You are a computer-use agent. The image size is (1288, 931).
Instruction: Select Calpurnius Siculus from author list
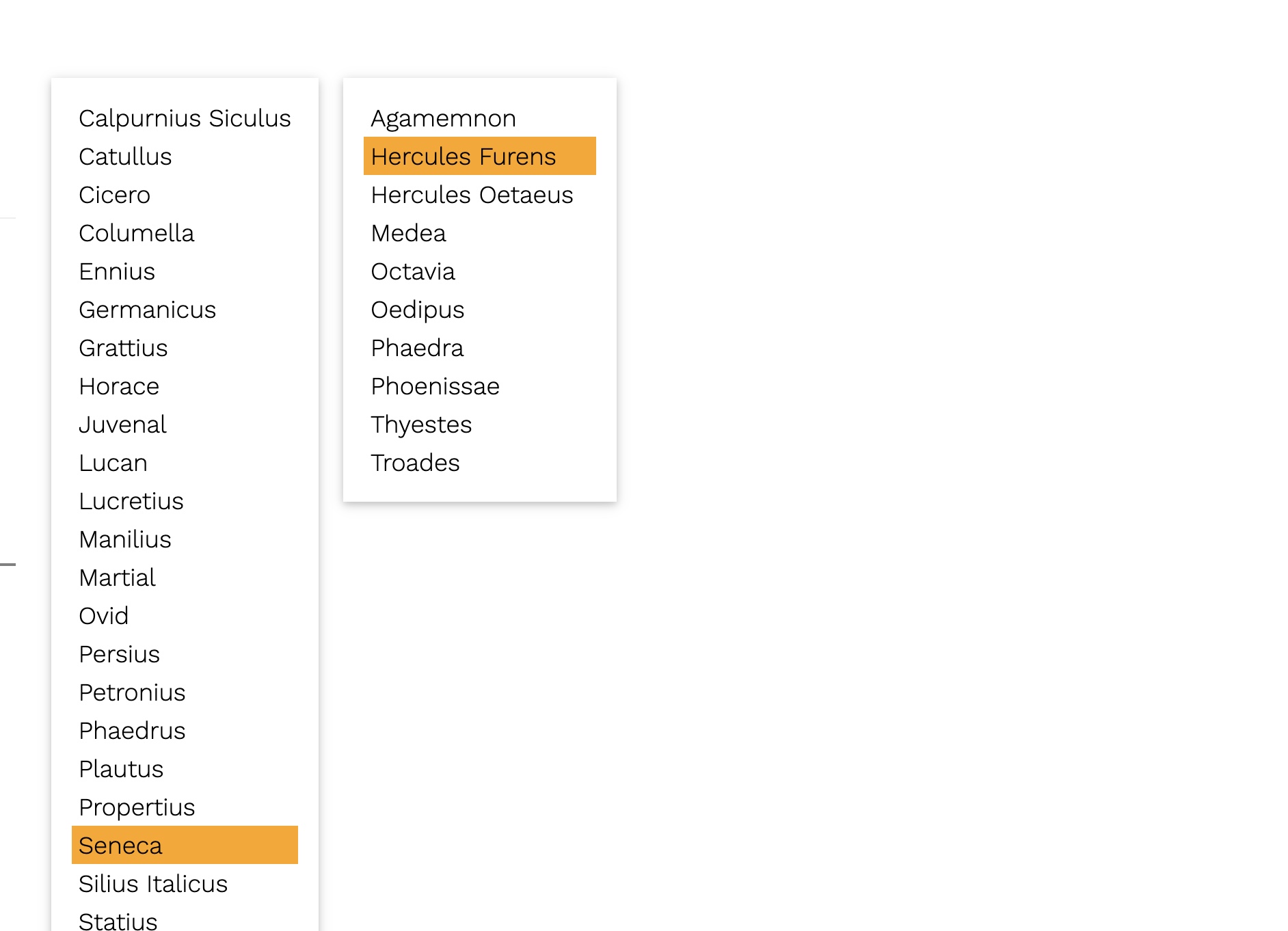tap(185, 118)
